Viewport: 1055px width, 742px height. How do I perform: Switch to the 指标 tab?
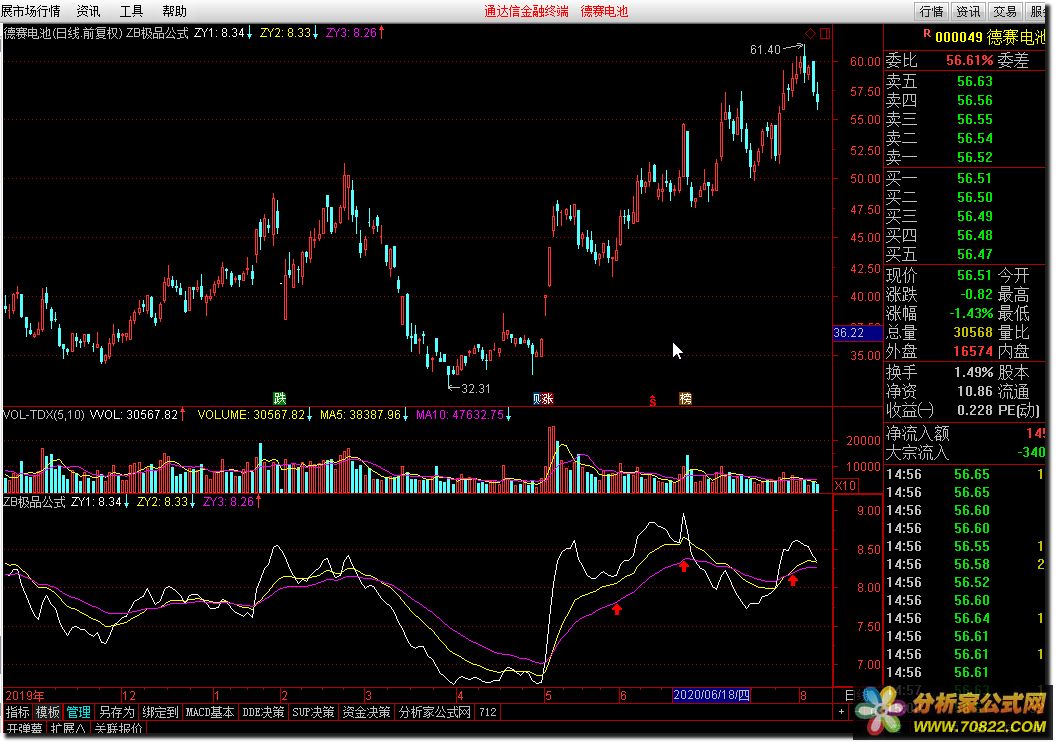click(x=17, y=712)
